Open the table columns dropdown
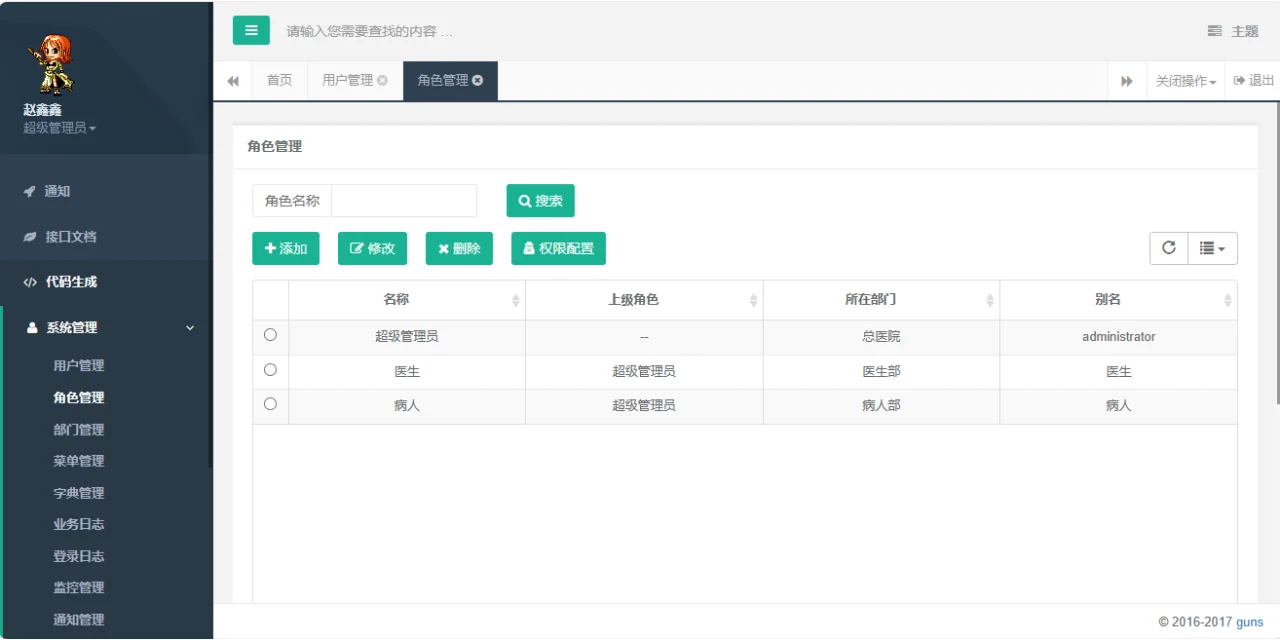 pyautogui.click(x=1212, y=248)
